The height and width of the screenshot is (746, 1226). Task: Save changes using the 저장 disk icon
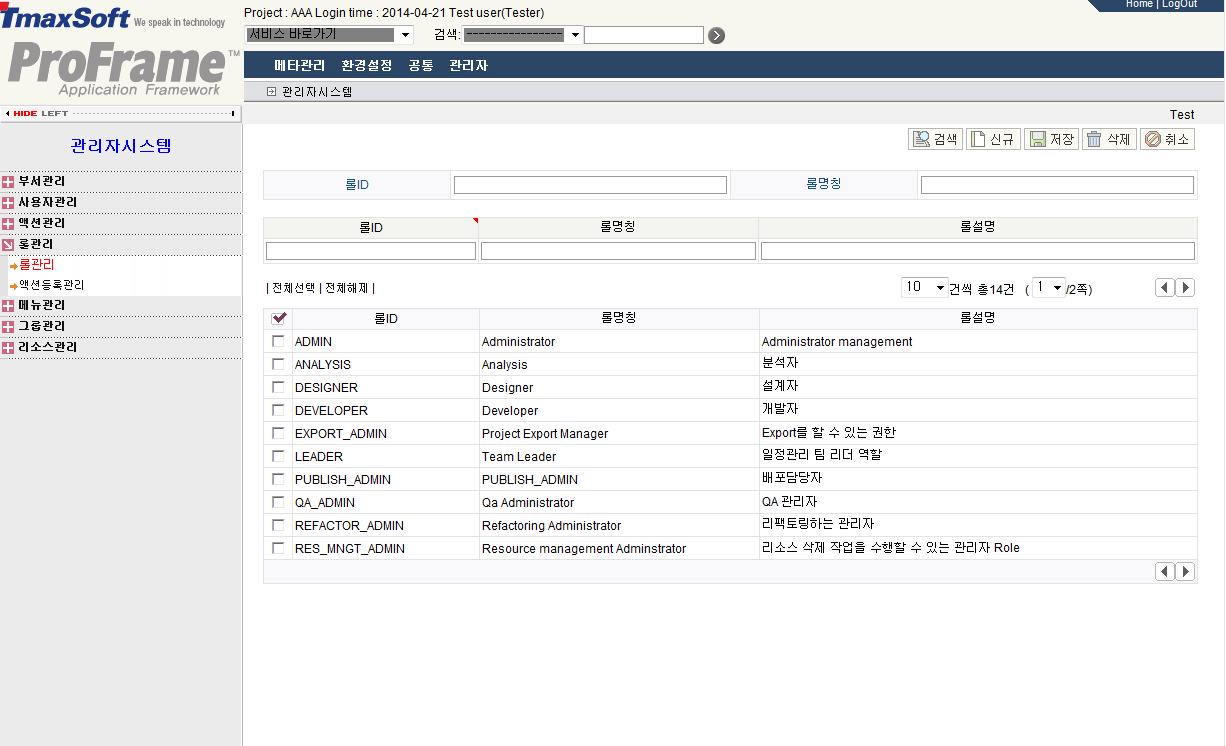(x=1051, y=139)
